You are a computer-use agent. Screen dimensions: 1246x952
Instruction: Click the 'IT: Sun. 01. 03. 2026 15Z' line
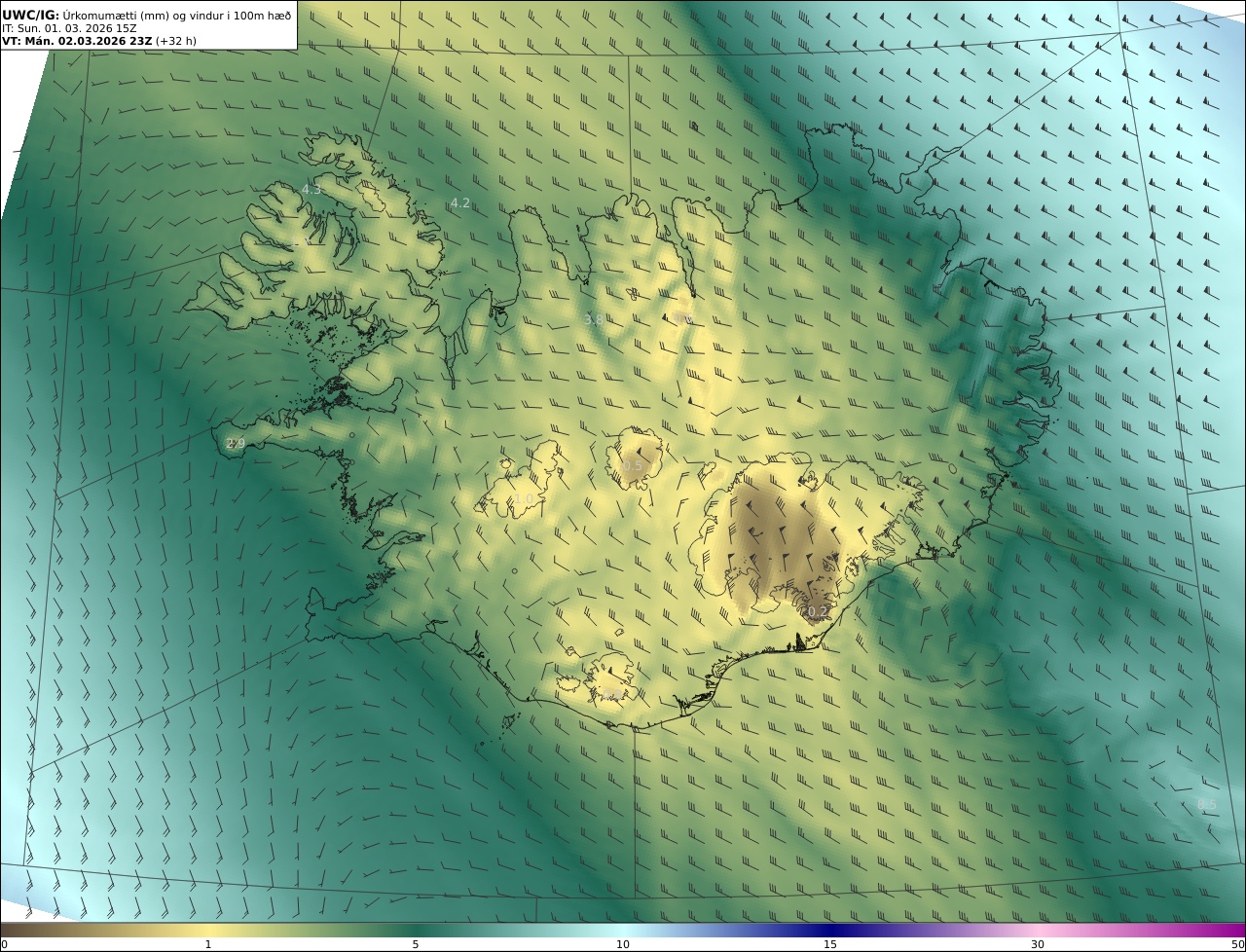click(70, 28)
